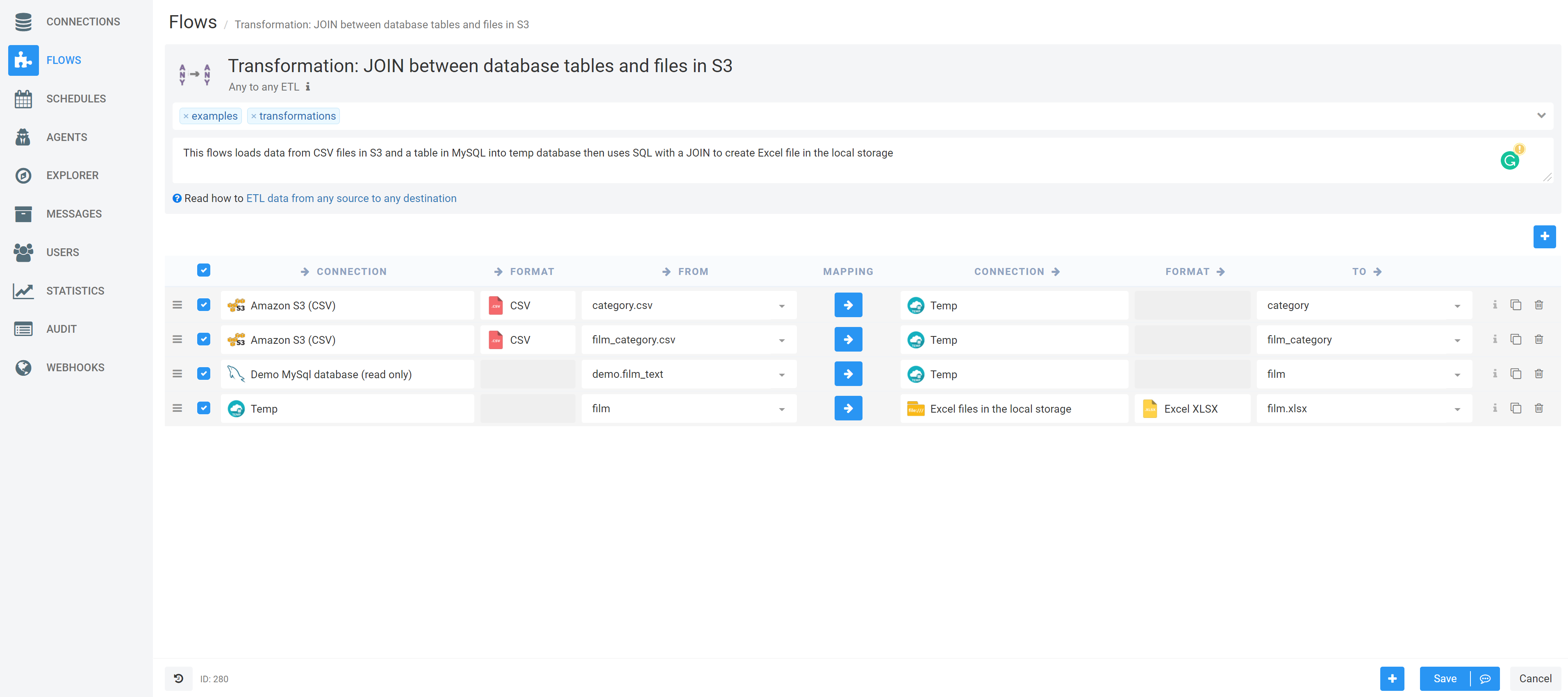Click the Users sidebar icon
Image resolution: width=1568 pixels, height=697 pixels.
tap(23, 252)
